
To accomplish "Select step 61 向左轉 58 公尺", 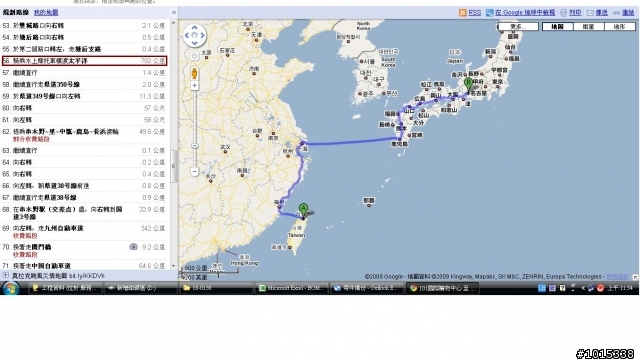I will click(x=84, y=120).
